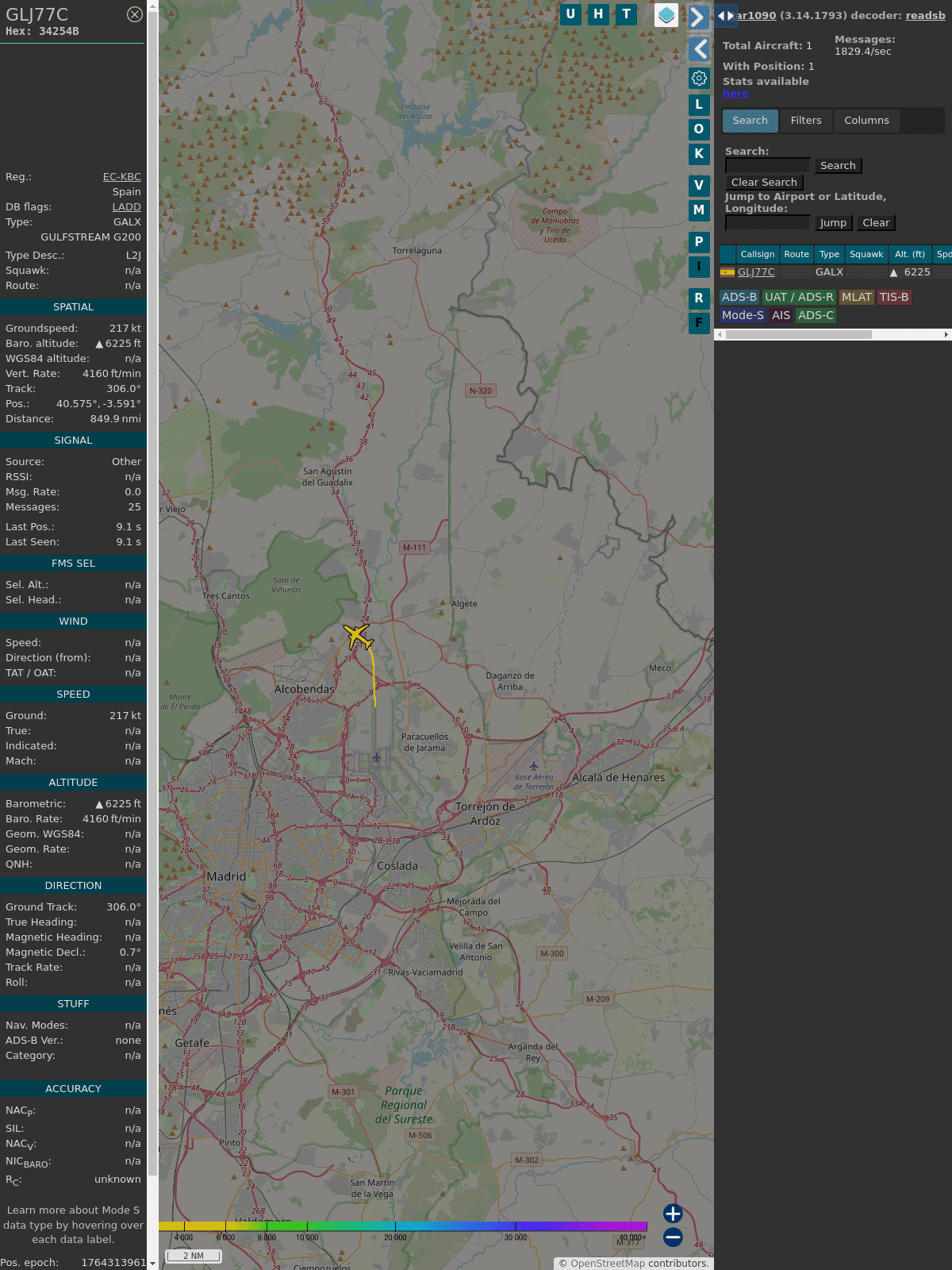Click the ALTITUDE section header

click(73, 783)
